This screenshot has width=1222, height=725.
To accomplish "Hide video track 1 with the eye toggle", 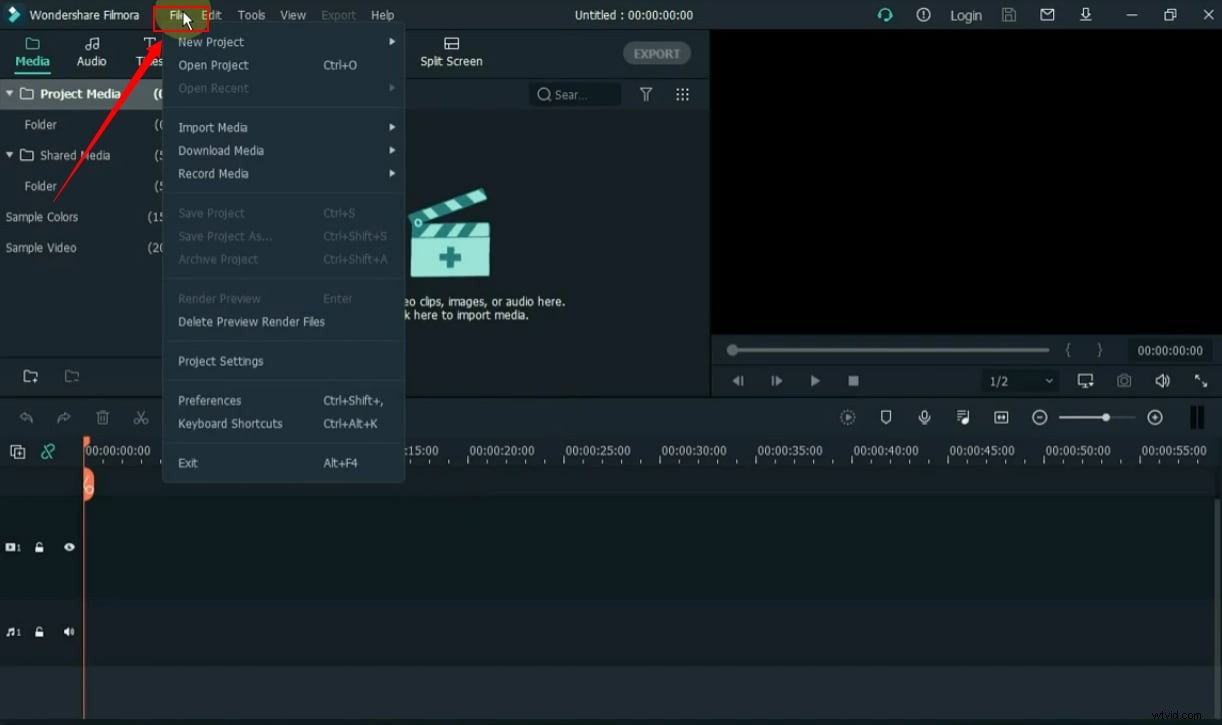I will pyautogui.click(x=69, y=547).
